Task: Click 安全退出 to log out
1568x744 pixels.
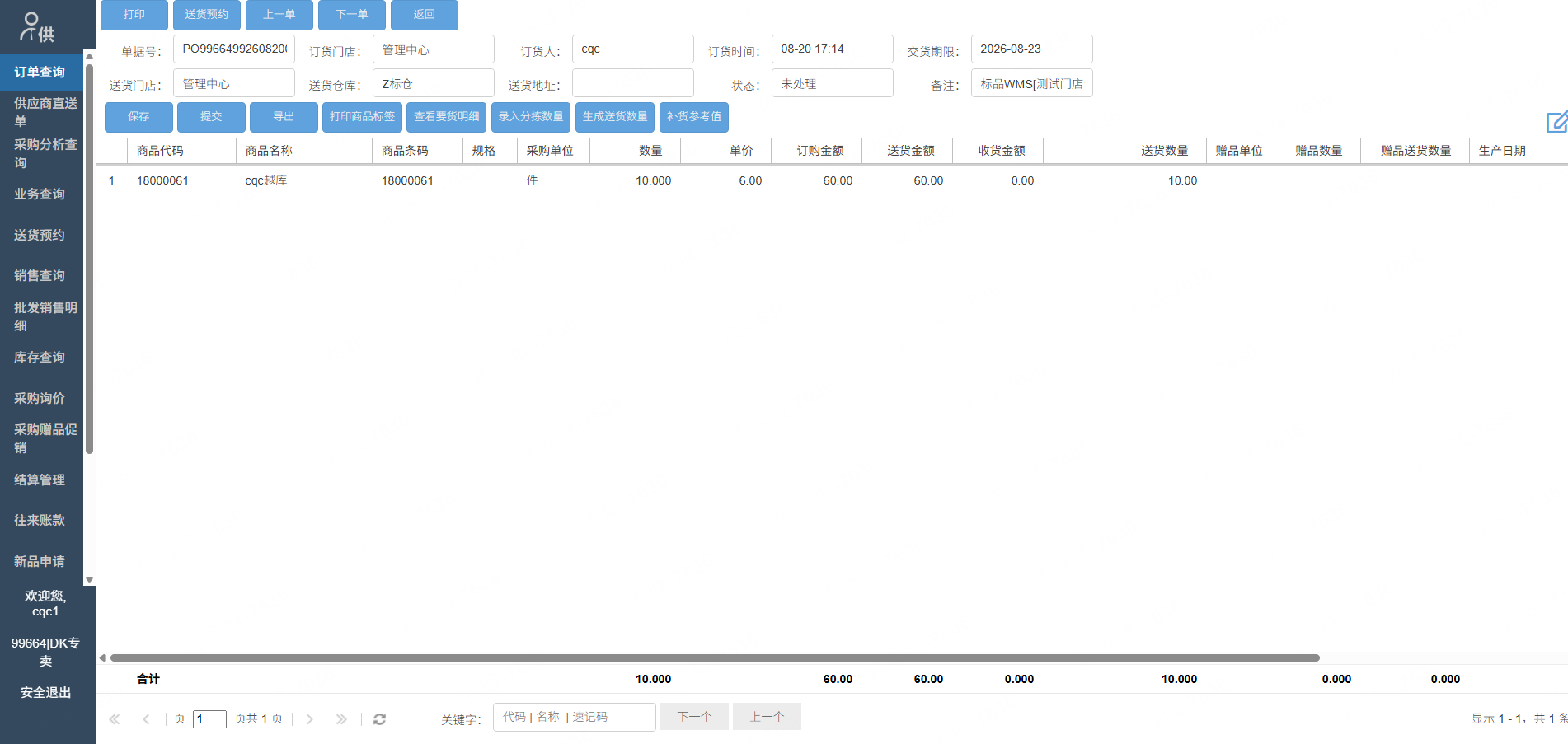Action: [46, 693]
